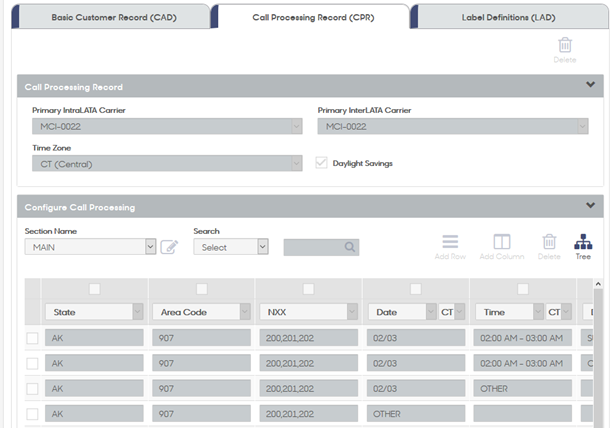Click first row 02/03 date cell

tap(415, 337)
